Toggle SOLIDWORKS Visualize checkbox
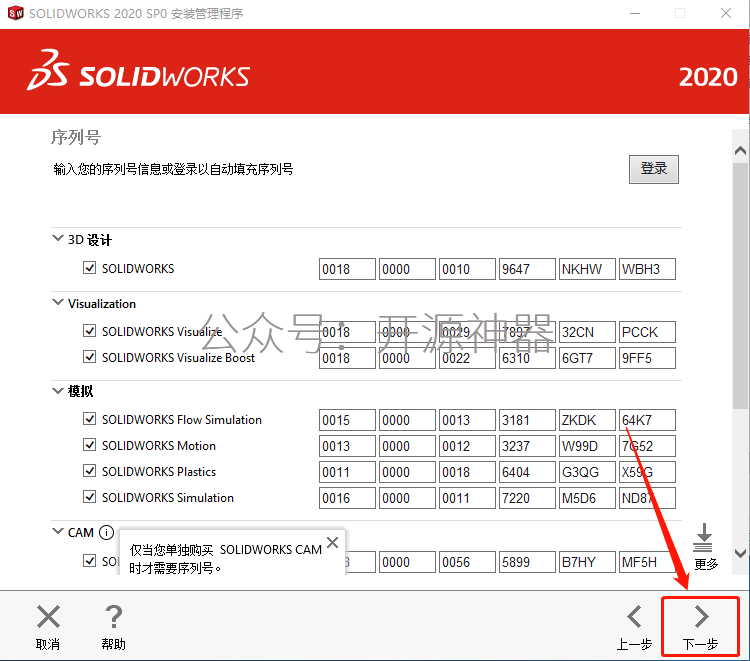750x661 pixels. [89, 330]
